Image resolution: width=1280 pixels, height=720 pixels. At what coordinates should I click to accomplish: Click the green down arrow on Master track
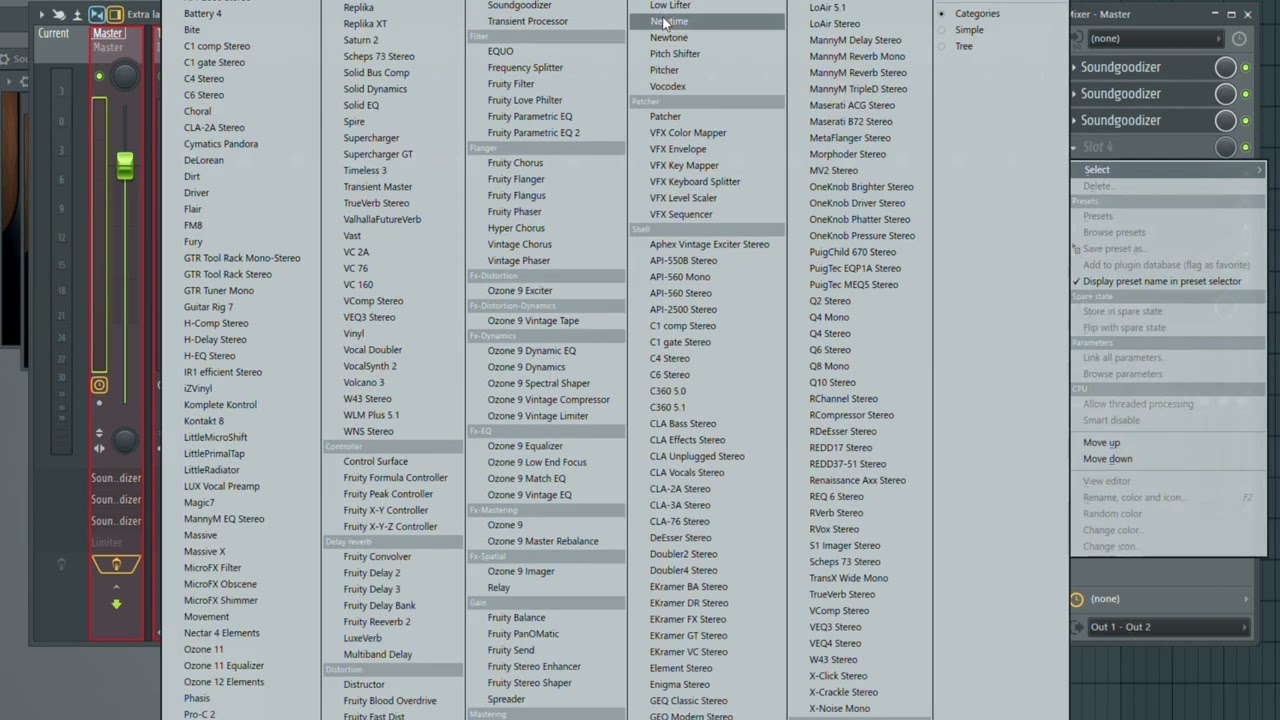pos(116,604)
